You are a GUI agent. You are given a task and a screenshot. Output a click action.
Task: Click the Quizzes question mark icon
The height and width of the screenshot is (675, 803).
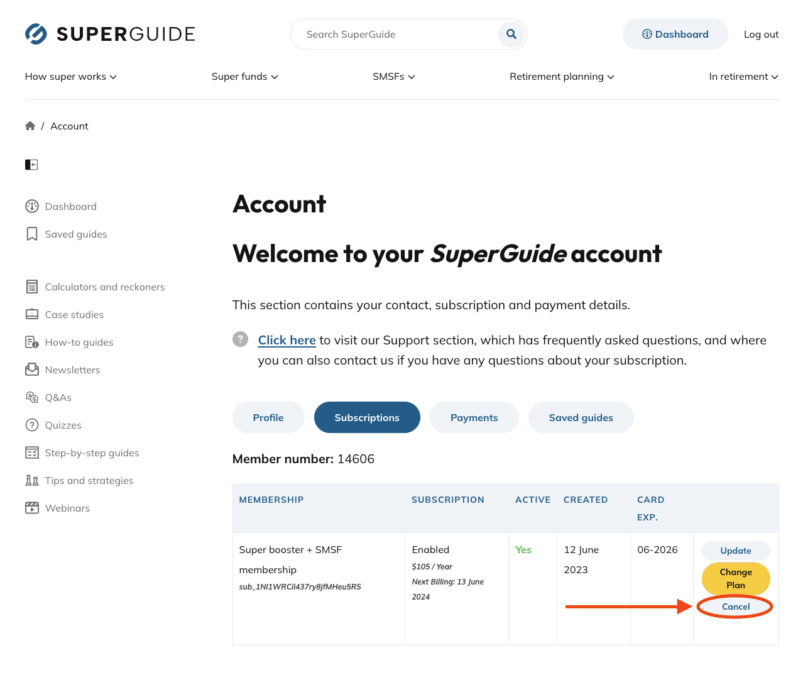(32, 425)
